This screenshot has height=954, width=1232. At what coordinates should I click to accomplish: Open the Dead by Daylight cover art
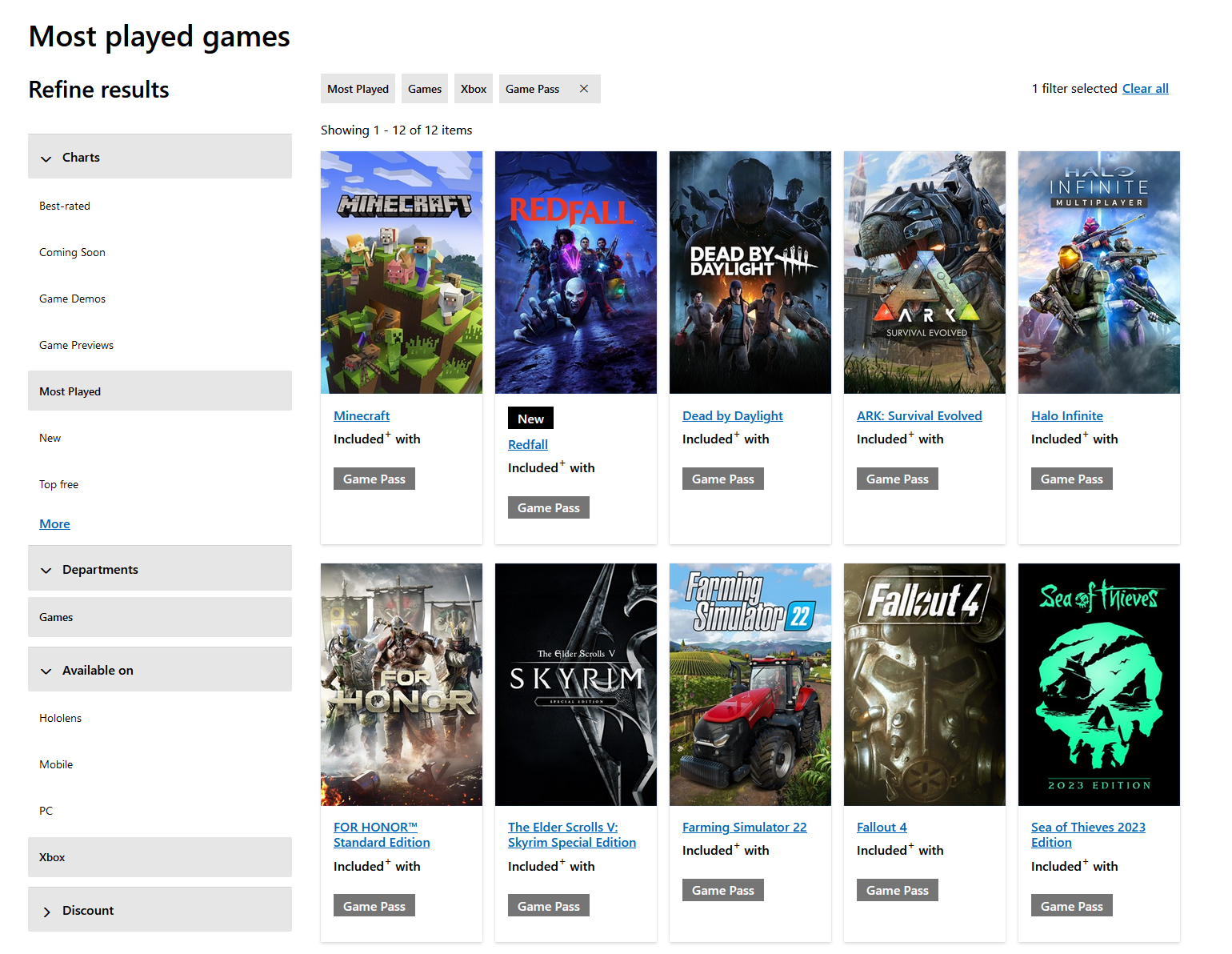pyautogui.click(x=750, y=272)
